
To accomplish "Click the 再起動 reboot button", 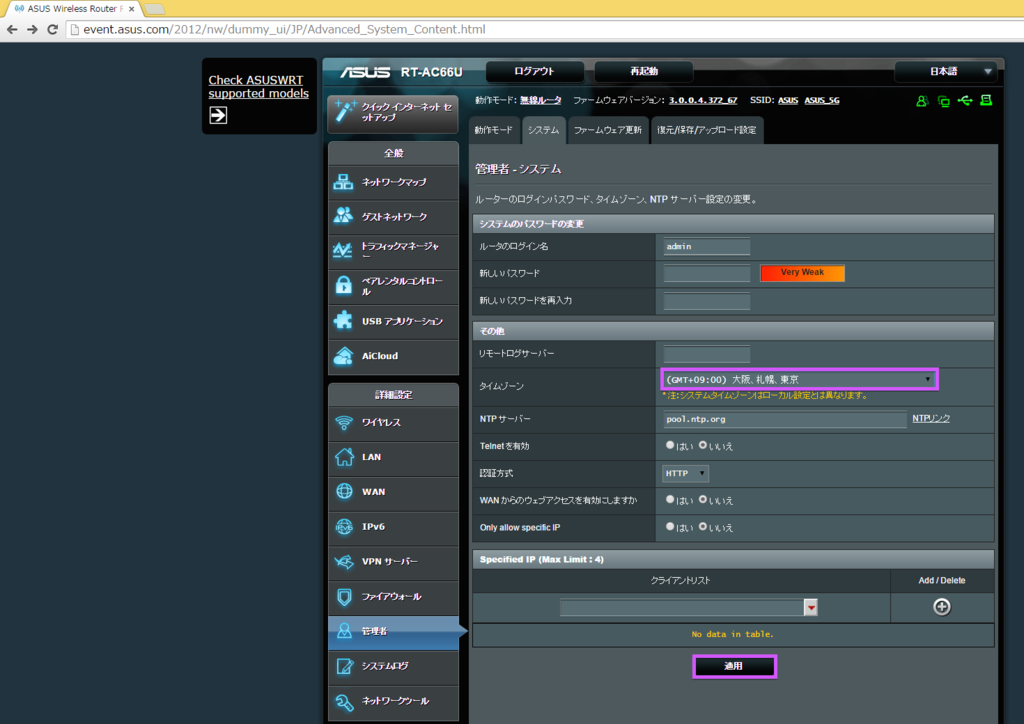I will (x=644, y=71).
